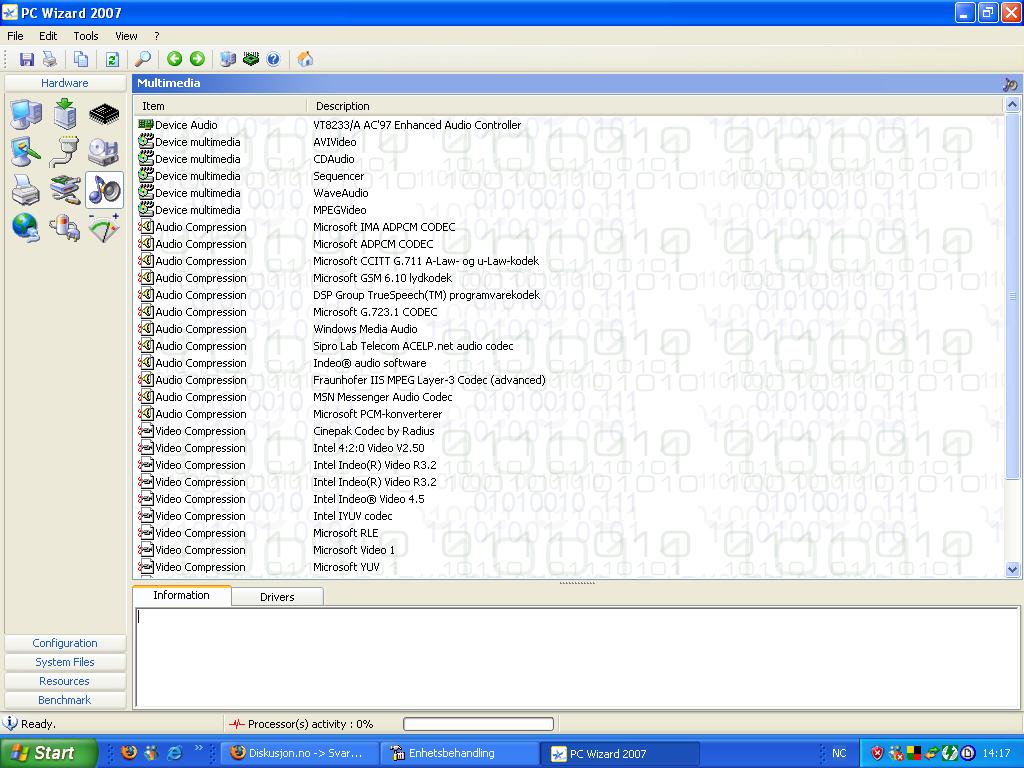Click the list scrollbar up arrow
The image size is (1024, 768).
[1012, 104]
